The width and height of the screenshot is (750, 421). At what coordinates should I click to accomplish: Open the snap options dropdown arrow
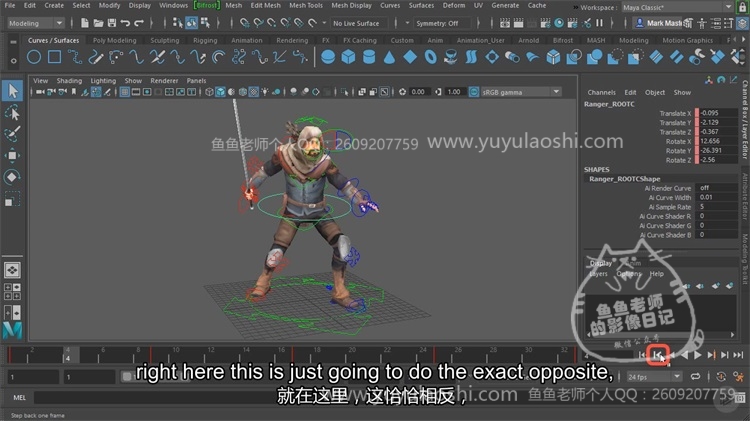[x=324, y=23]
